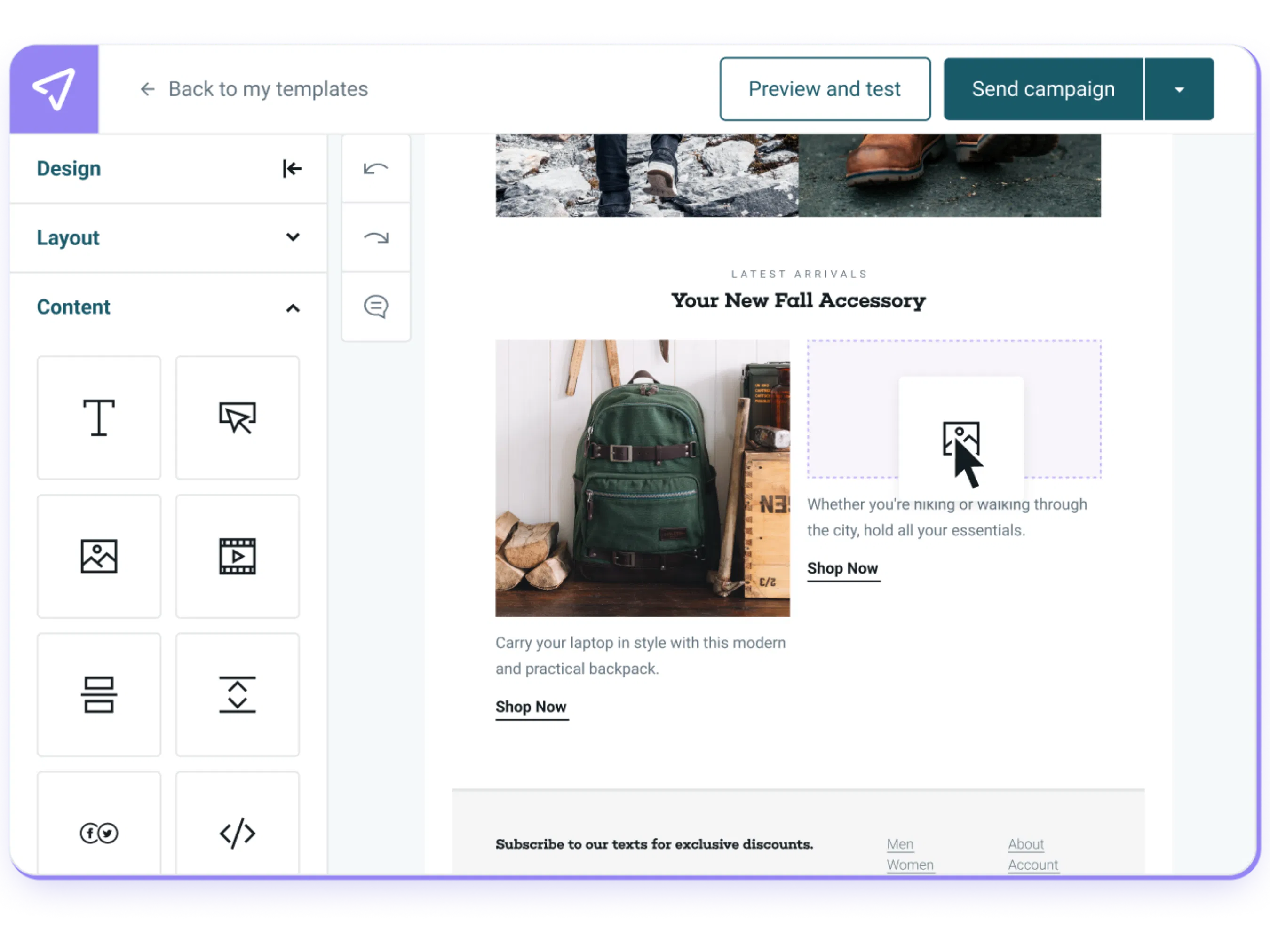
Task: Select the Video content block
Action: [x=237, y=556]
